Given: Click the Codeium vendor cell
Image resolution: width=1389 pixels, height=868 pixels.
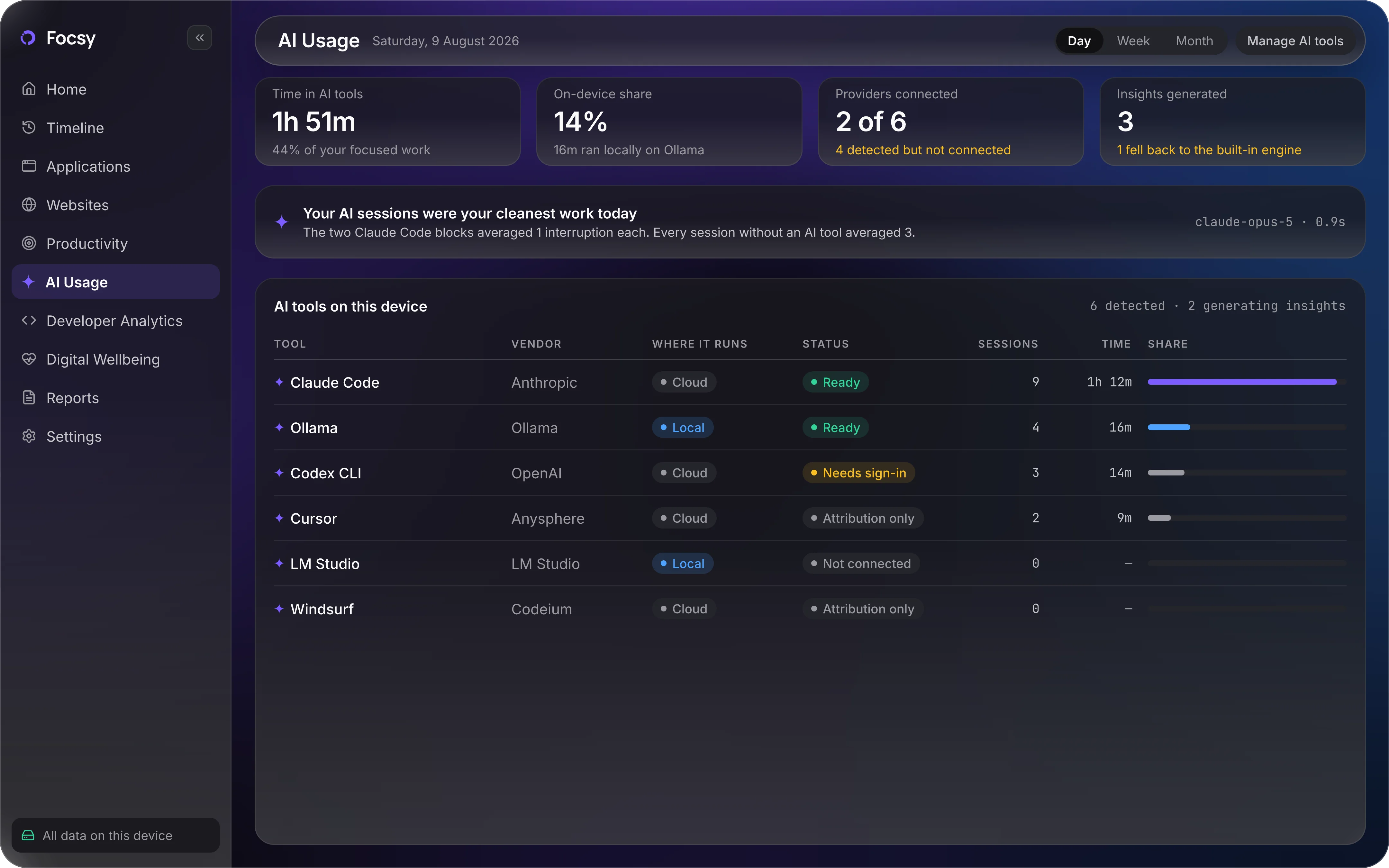Looking at the screenshot, I should point(541,609).
